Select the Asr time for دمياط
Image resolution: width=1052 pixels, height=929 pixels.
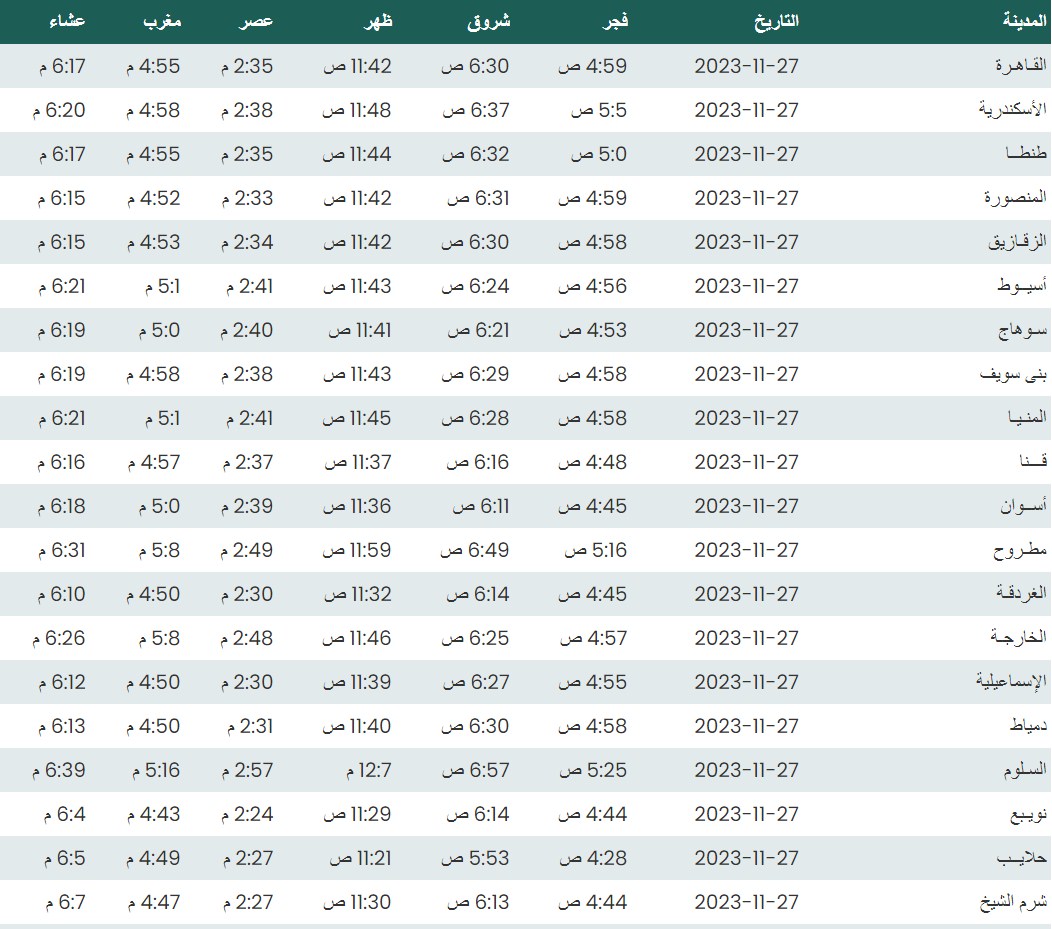coord(247,726)
